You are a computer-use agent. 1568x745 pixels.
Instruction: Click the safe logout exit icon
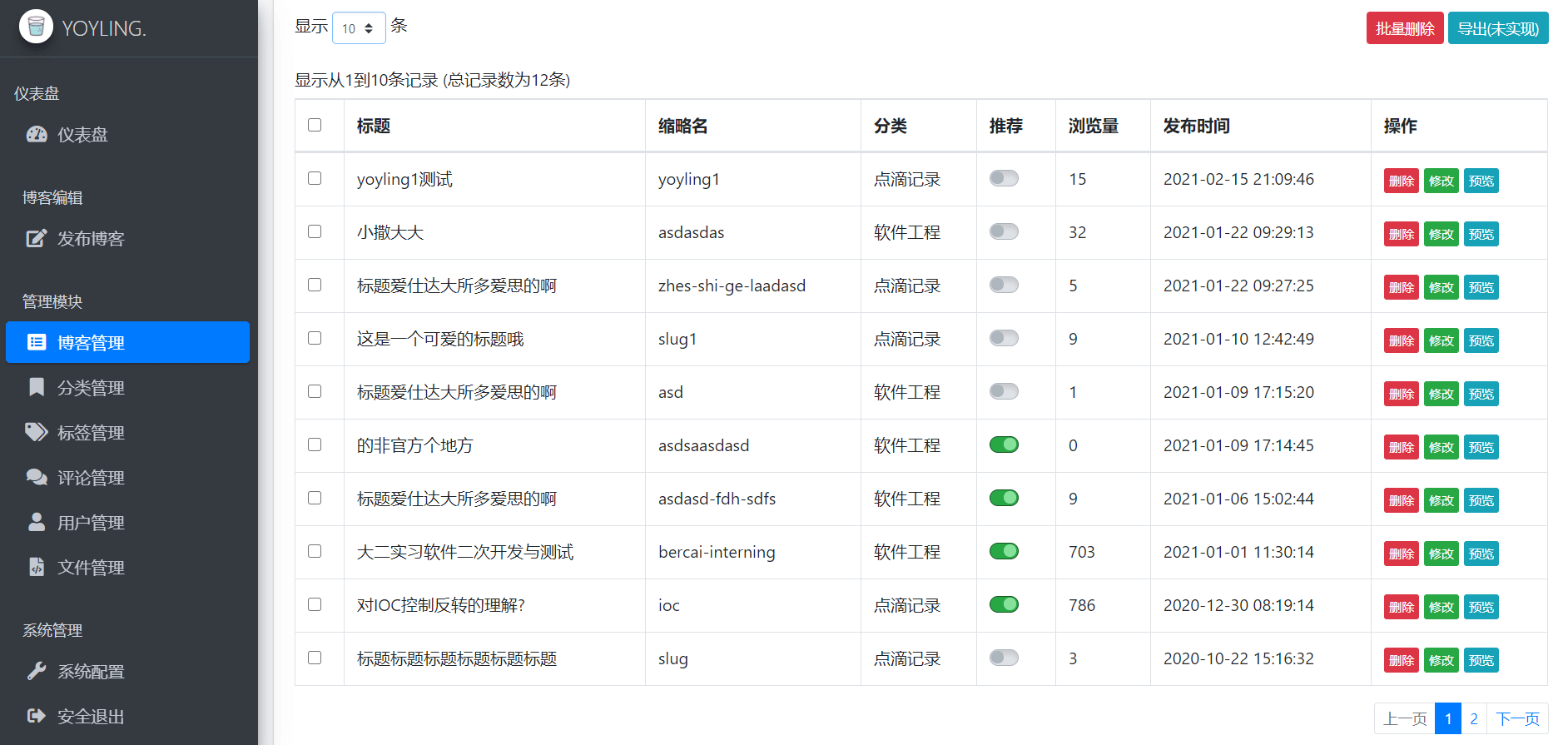click(x=37, y=716)
